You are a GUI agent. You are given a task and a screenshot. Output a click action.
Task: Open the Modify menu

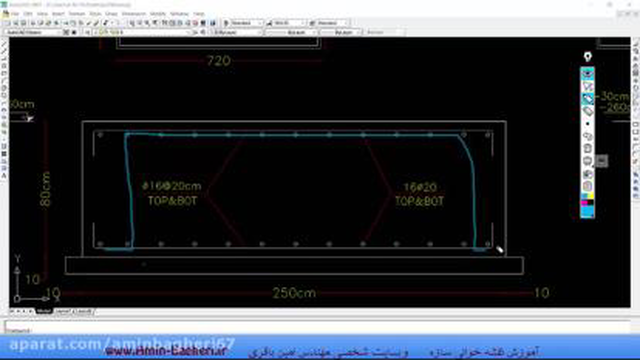coord(158,14)
